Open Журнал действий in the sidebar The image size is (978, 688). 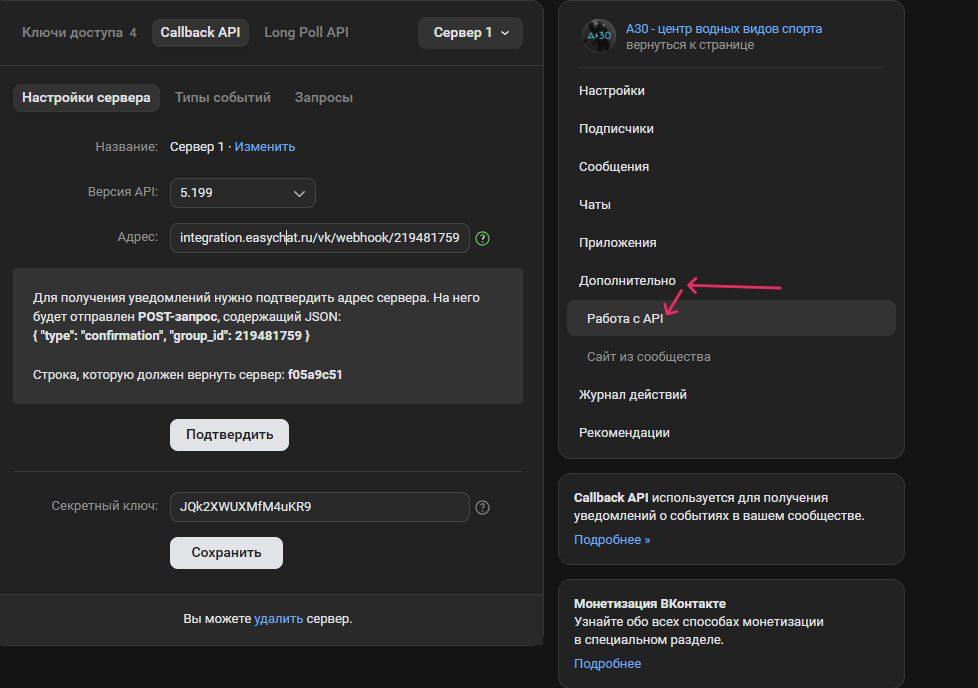pyautogui.click(x=632, y=395)
